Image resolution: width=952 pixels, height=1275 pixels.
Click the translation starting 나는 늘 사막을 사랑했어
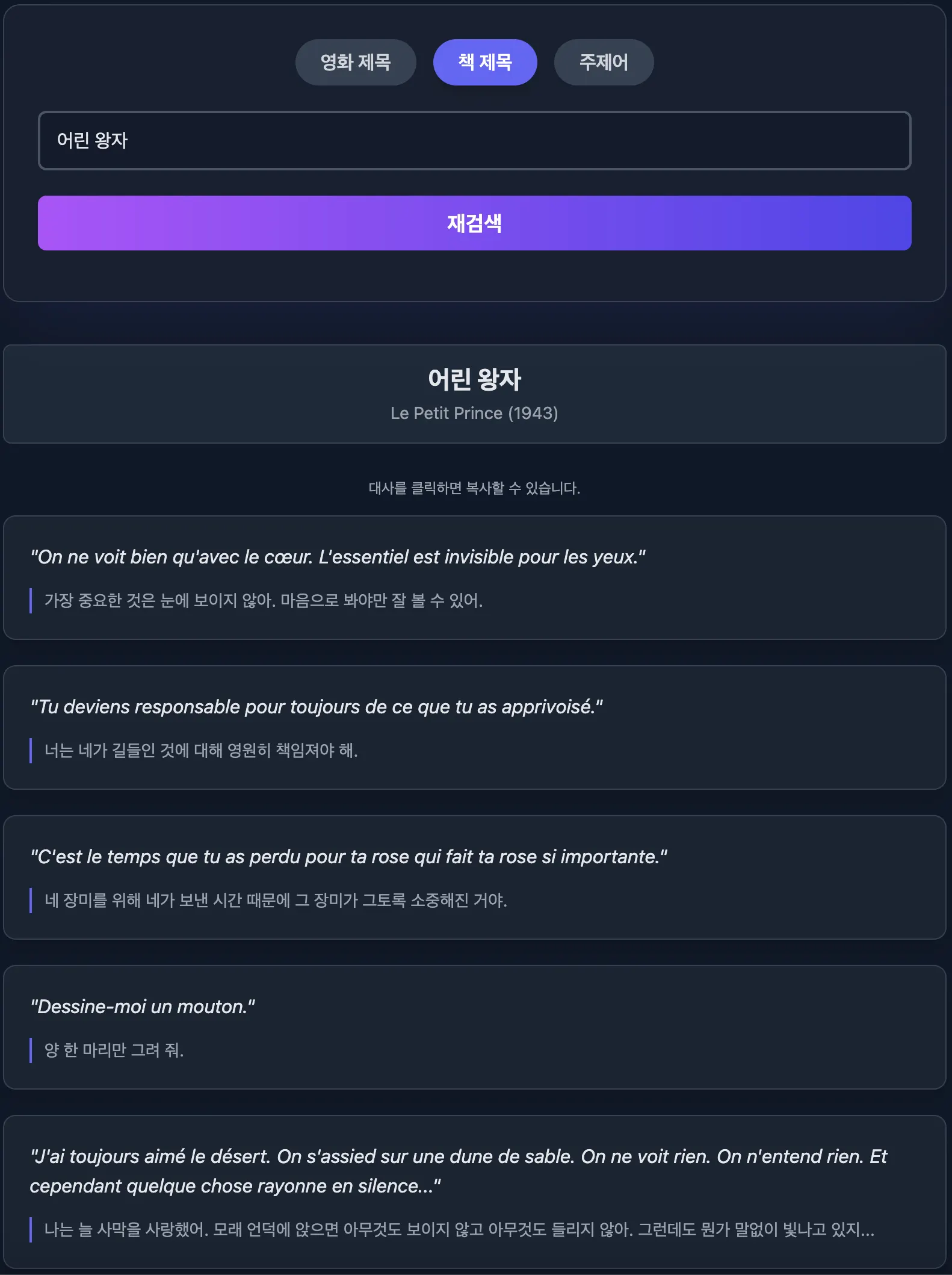[459, 1229]
